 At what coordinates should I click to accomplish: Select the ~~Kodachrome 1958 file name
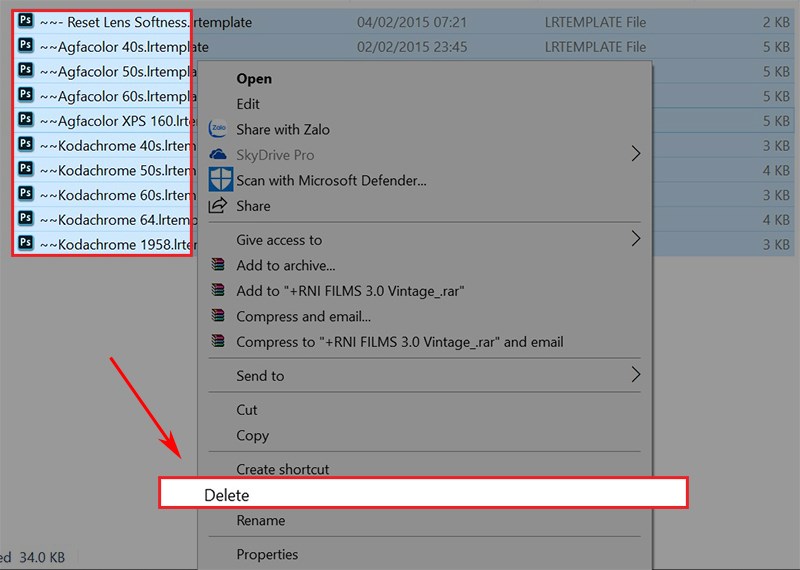point(118,244)
